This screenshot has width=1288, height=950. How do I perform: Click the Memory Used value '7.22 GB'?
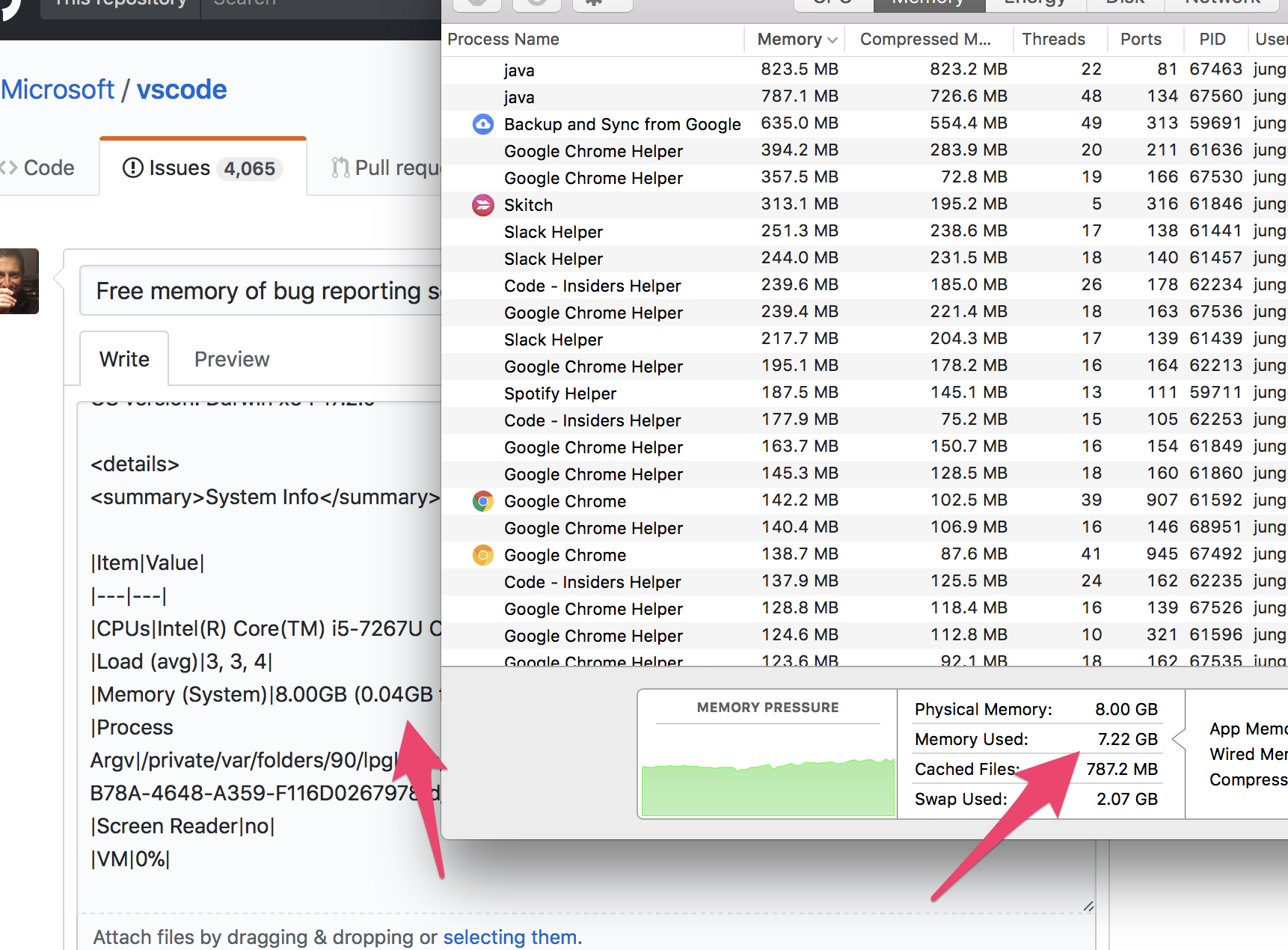coord(1128,739)
